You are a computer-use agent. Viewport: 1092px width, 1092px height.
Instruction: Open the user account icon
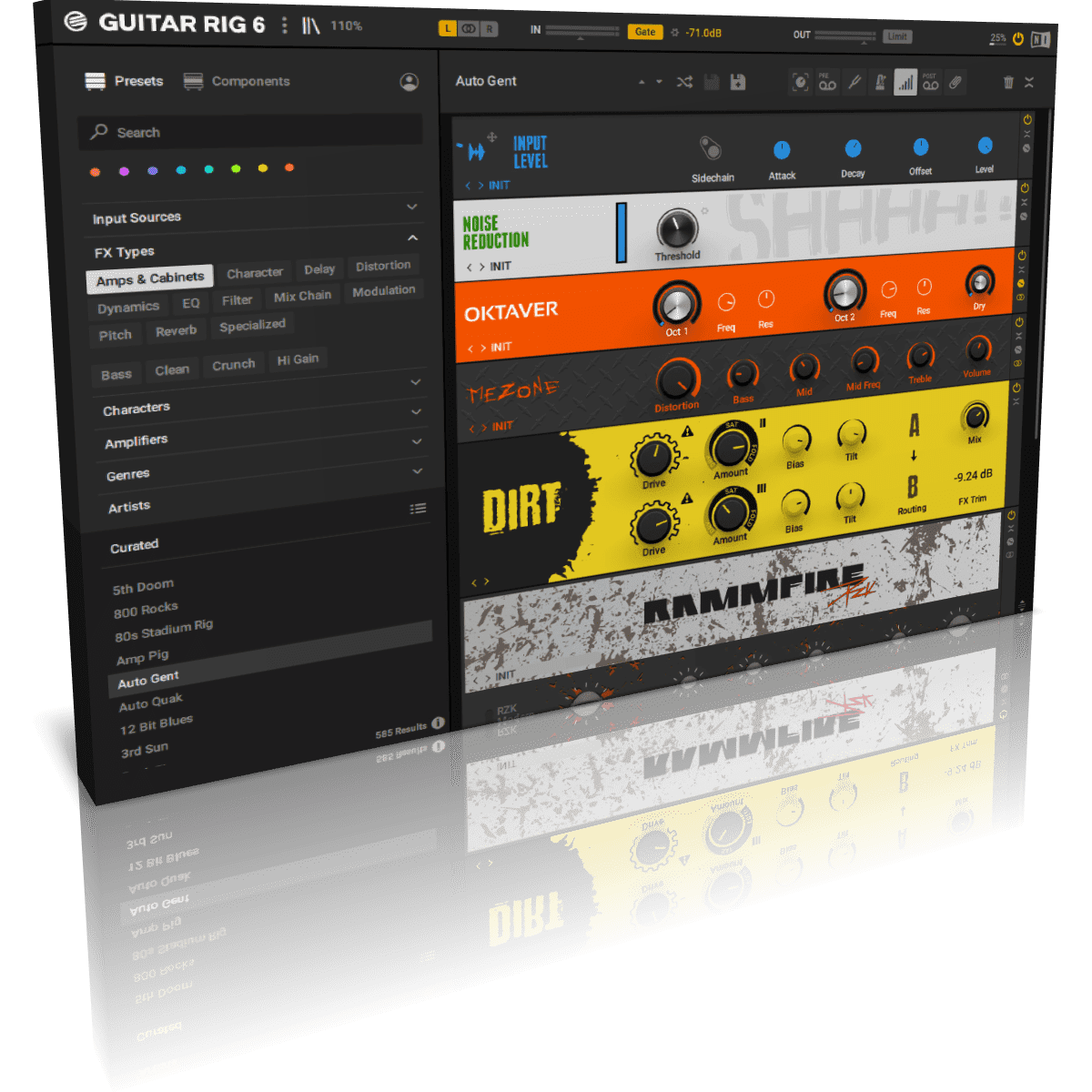pos(409,82)
